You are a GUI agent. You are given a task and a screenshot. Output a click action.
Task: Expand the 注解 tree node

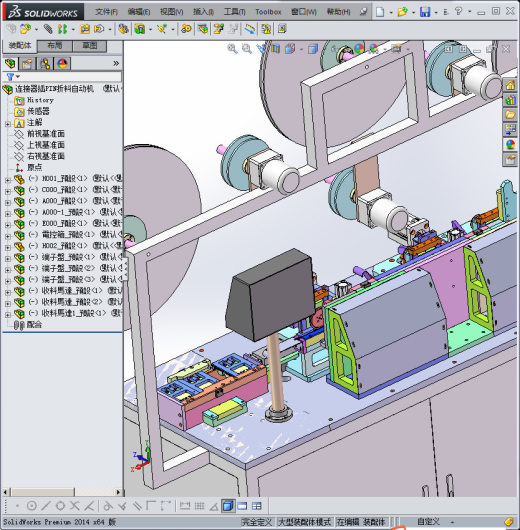pos(7,124)
